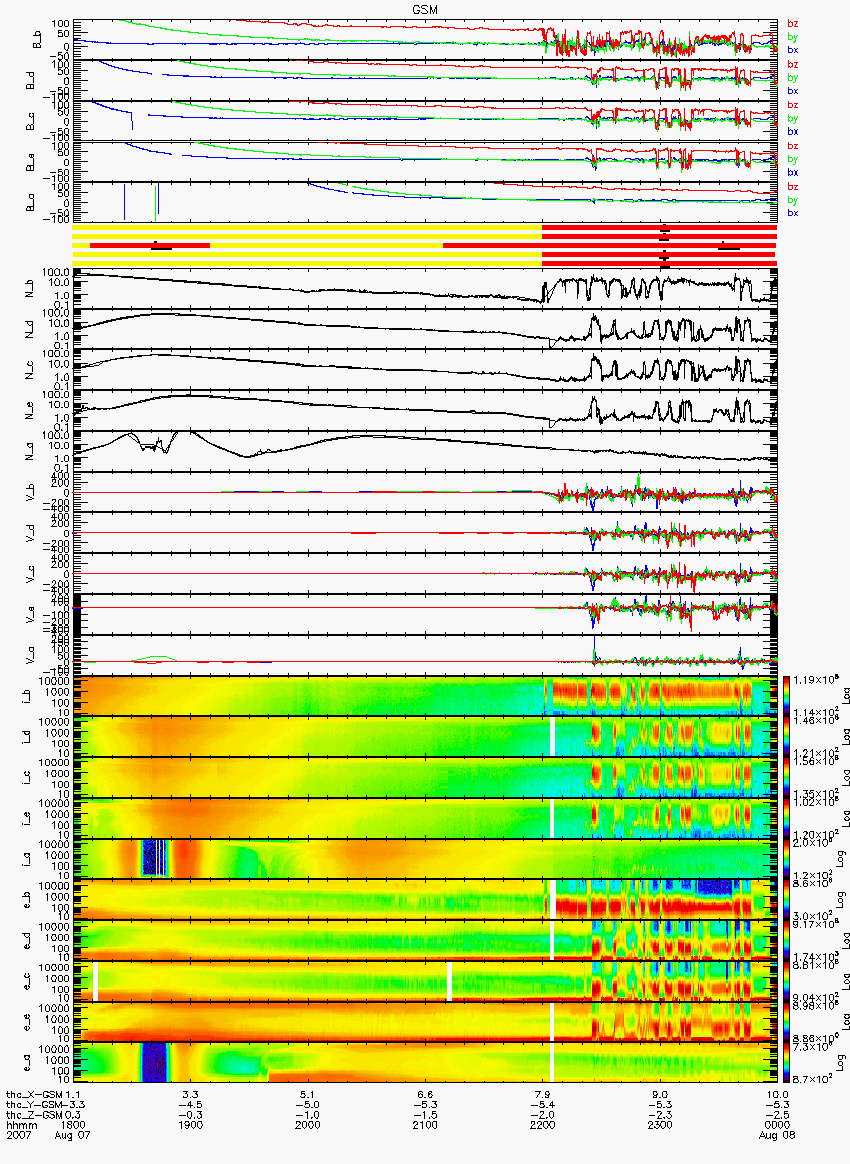This screenshot has width=850, height=1164.
Task: Click the color bar beside i_b spectrogram
Action: 786,696
